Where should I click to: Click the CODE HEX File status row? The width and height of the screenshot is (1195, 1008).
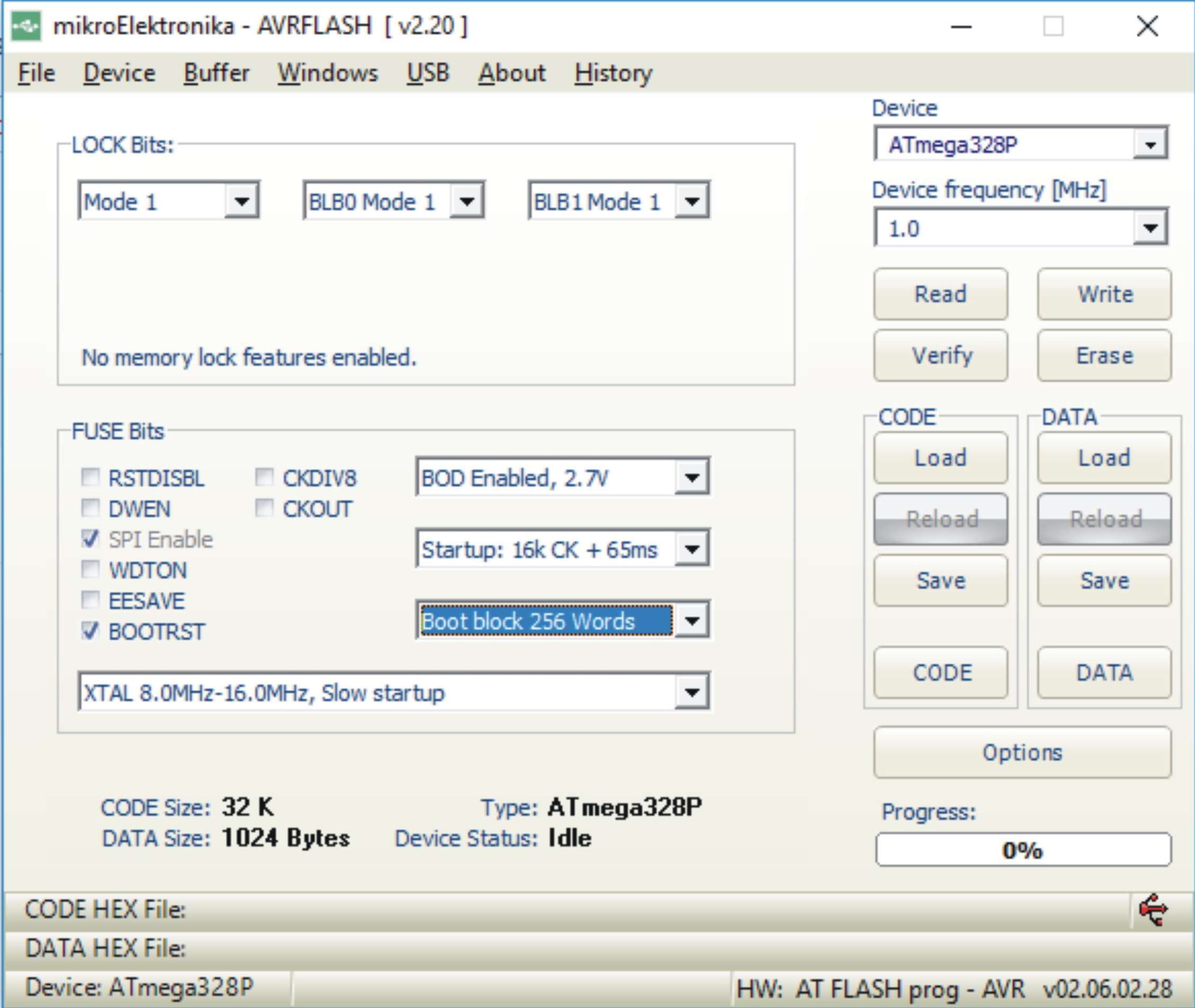[x=566, y=909]
